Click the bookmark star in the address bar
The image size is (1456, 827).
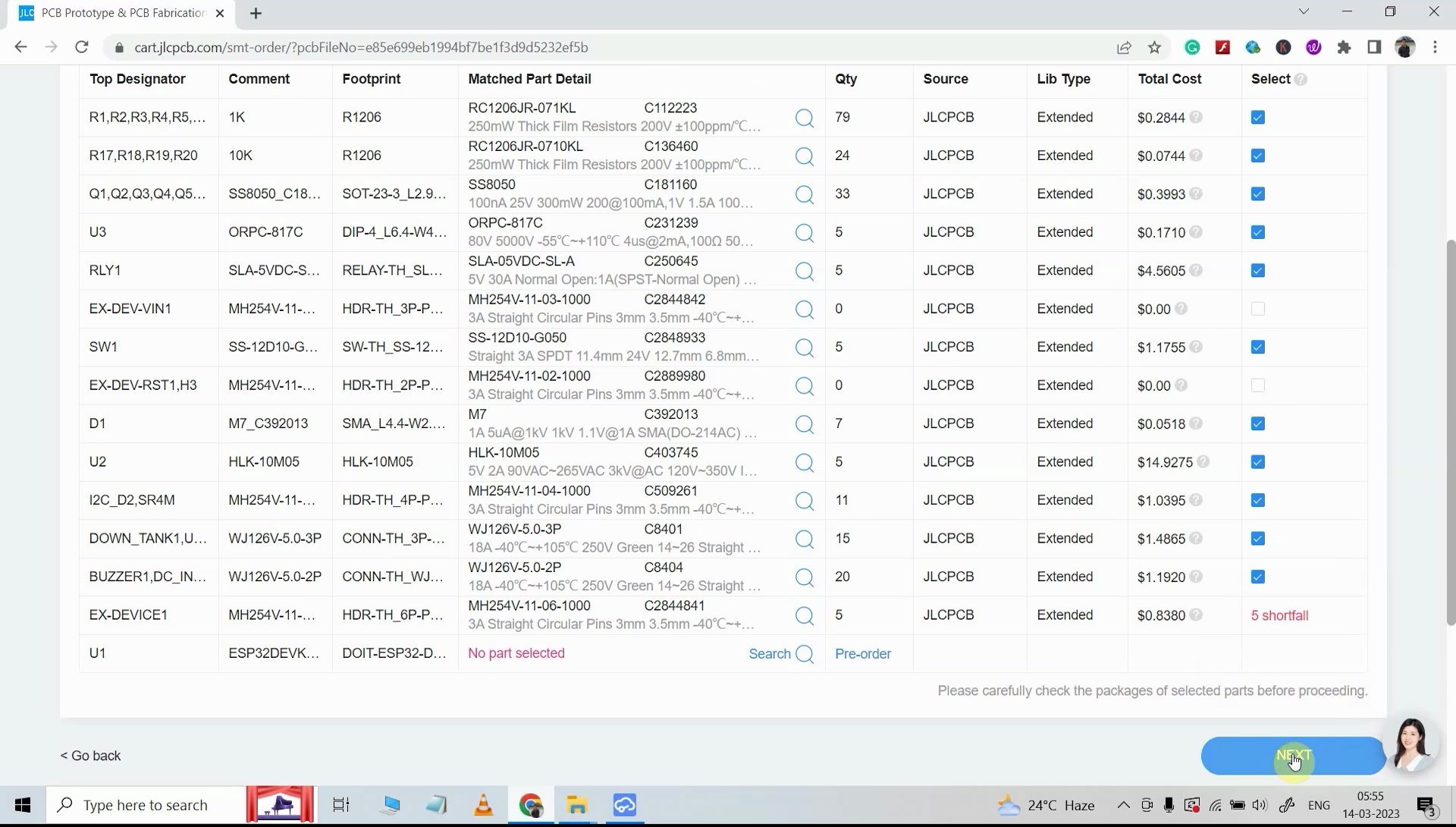(1154, 47)
